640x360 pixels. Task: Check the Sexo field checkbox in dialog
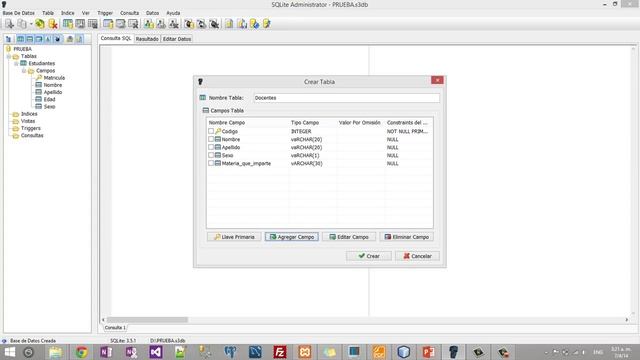pyautogui.click(x=211, y=155)
